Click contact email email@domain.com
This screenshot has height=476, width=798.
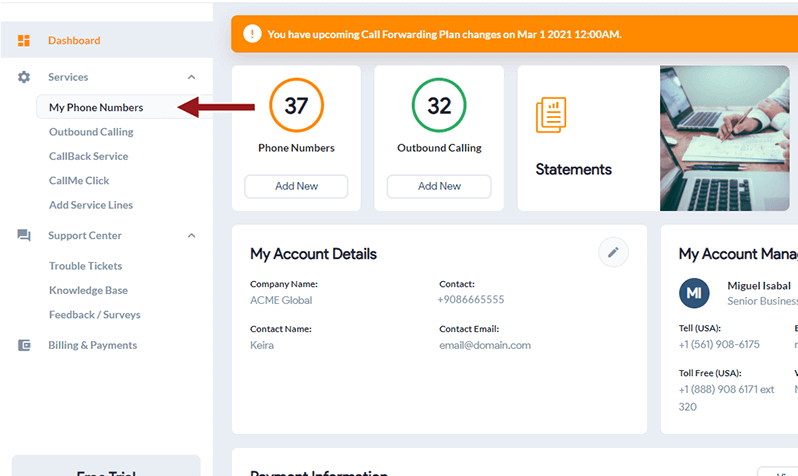tap(485, 345)
